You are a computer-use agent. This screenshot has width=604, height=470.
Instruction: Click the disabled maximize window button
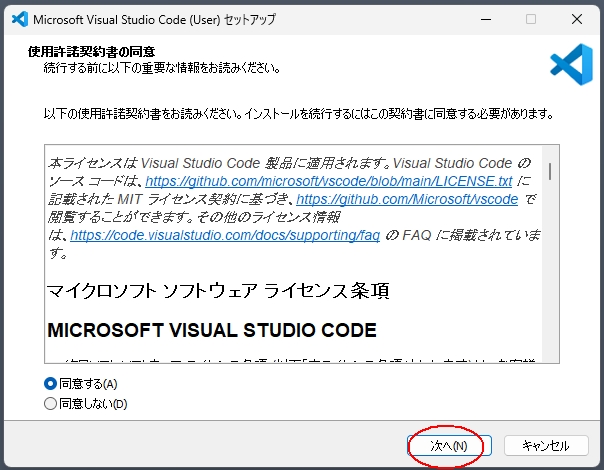pos(530,19)
